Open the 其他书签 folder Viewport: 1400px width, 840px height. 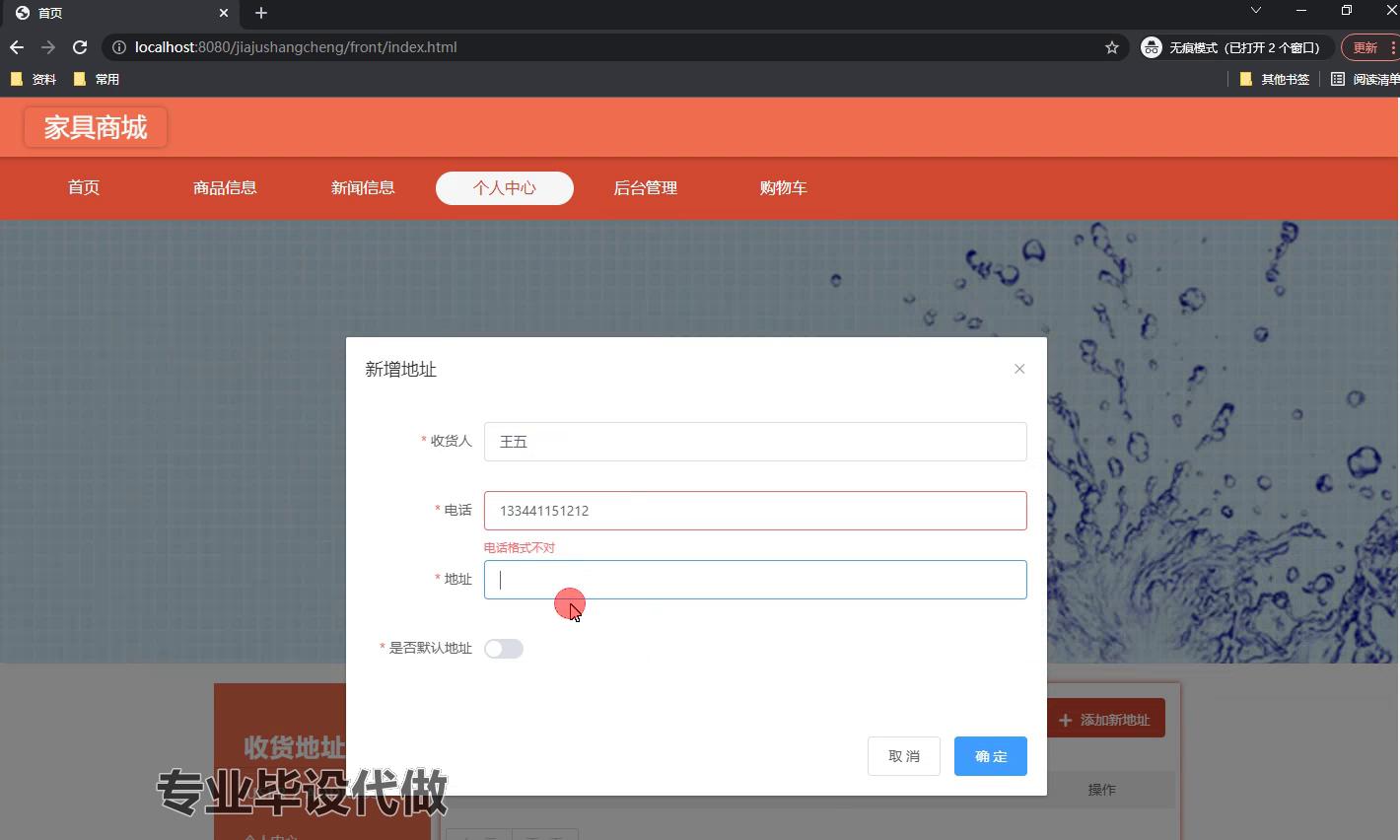point(1275,79)
